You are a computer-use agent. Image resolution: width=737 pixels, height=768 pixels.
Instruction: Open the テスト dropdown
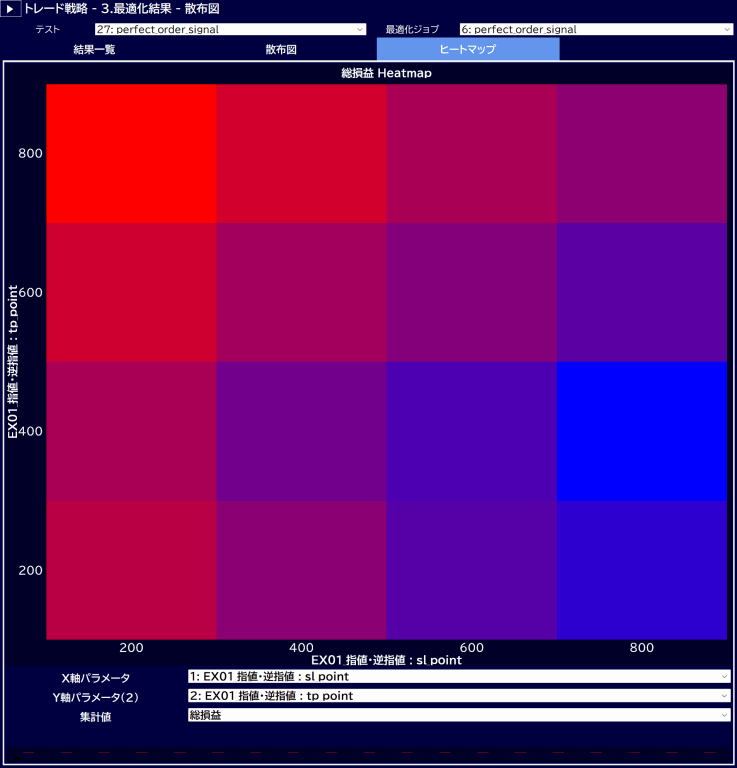pos(230,30)
